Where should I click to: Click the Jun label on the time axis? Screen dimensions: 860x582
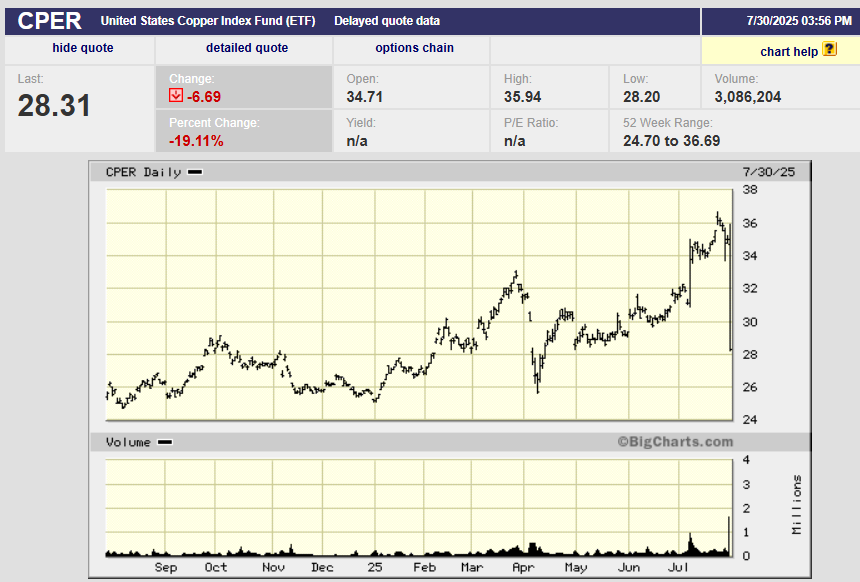click(629, 567)
